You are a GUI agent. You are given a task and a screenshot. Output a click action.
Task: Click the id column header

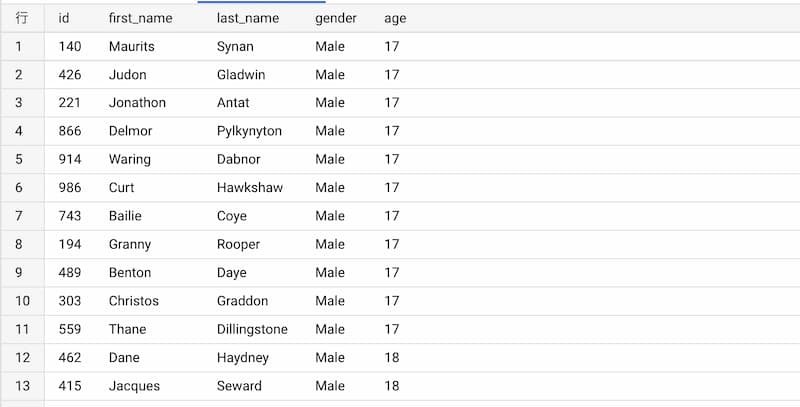point(63,18)
